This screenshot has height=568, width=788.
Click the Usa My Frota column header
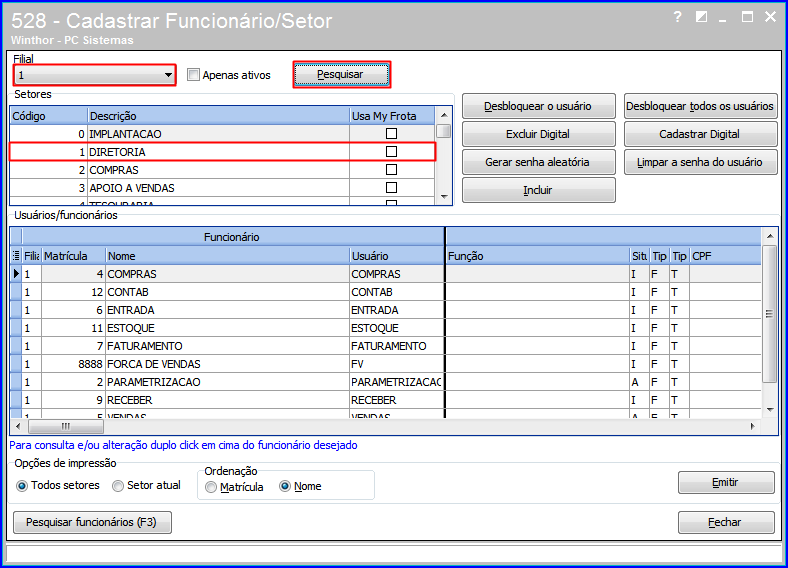pyautogui.click(x=392, y=116)
